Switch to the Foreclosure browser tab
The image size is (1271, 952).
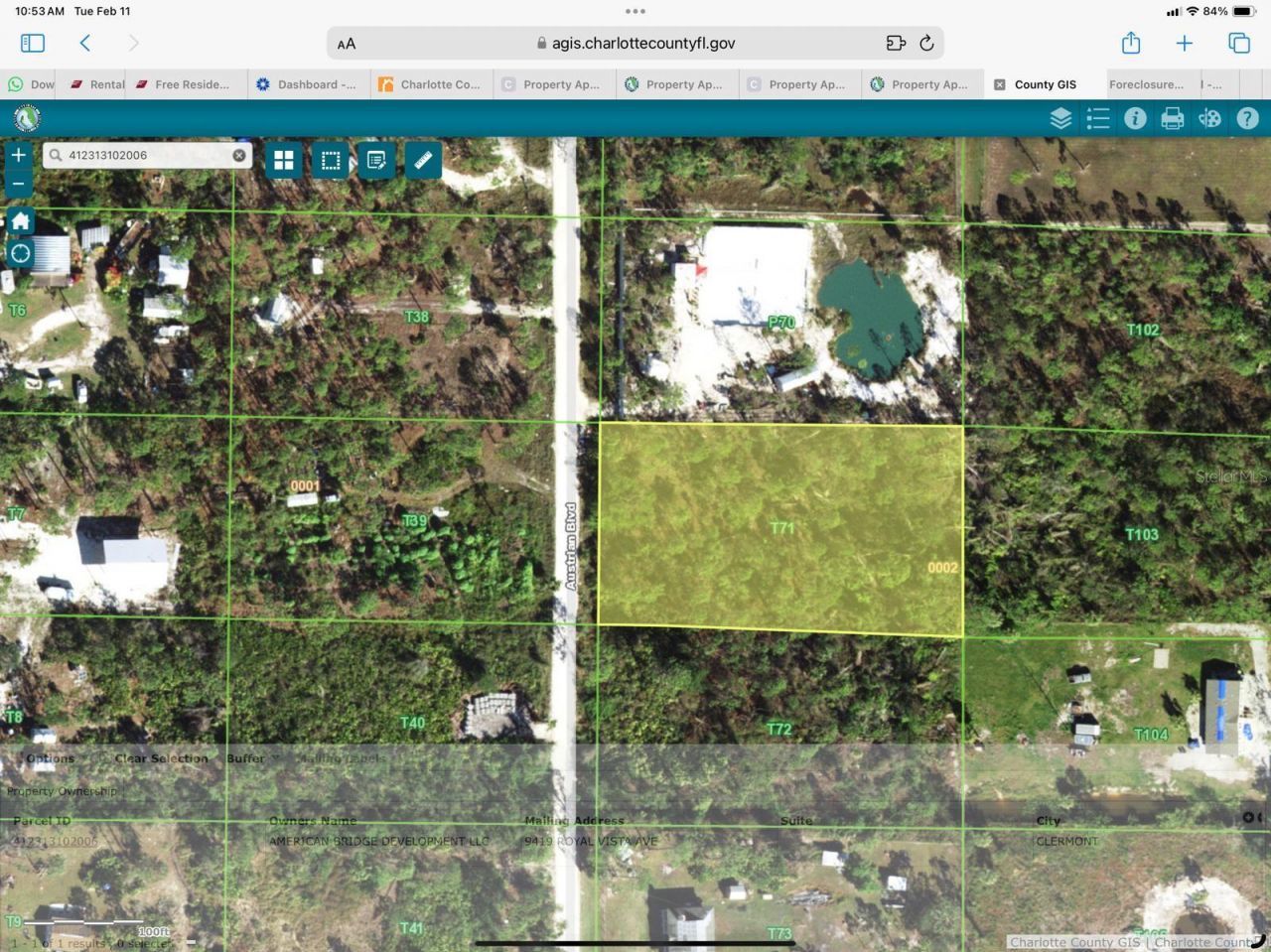pyautogui.click(x=1146, y=84)
